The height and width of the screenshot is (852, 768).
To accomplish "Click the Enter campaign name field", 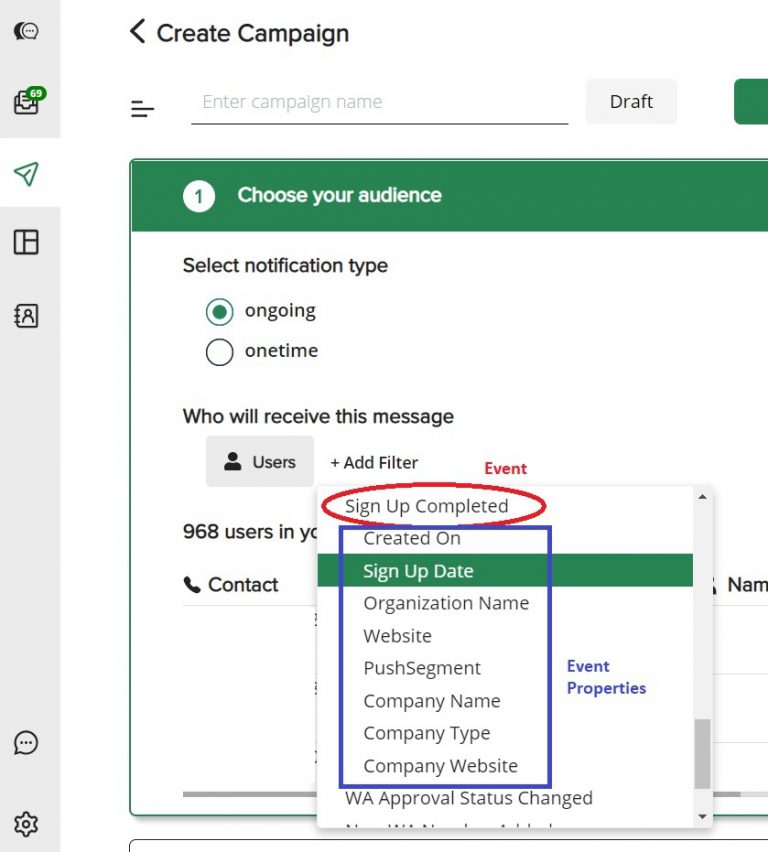I will coord(379,102).
